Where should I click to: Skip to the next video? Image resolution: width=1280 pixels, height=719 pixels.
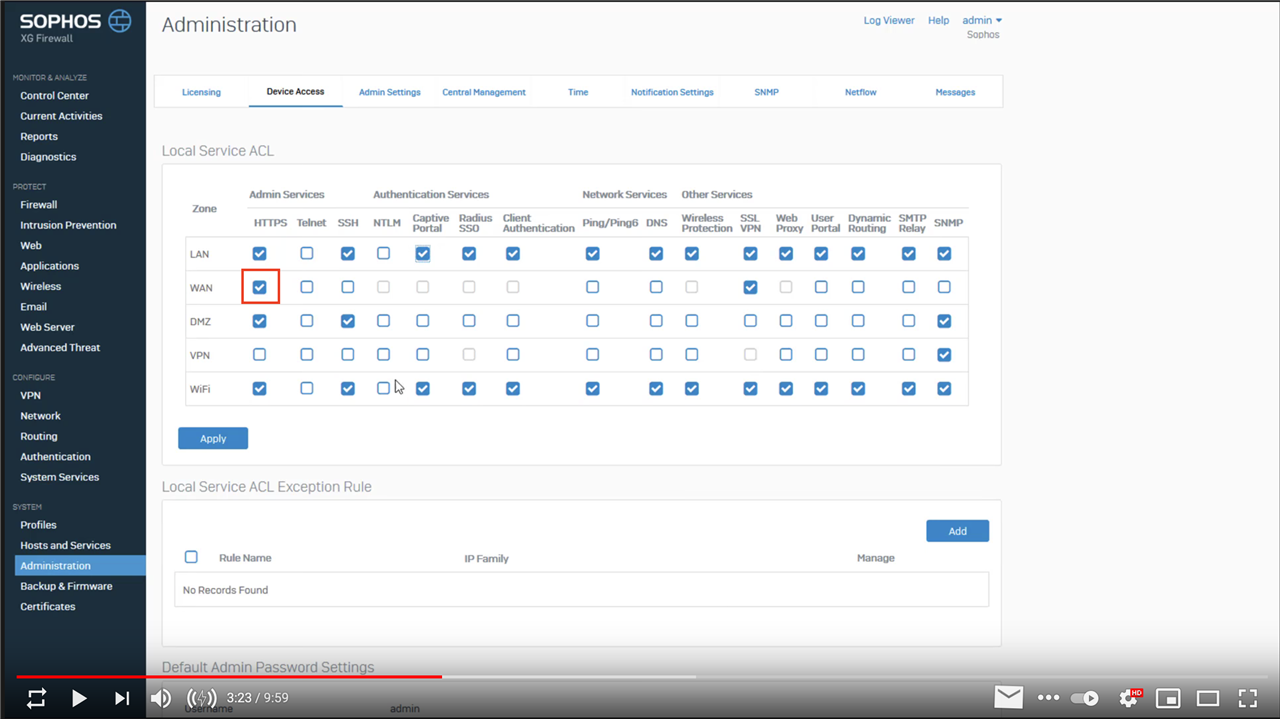coord(121,698)
